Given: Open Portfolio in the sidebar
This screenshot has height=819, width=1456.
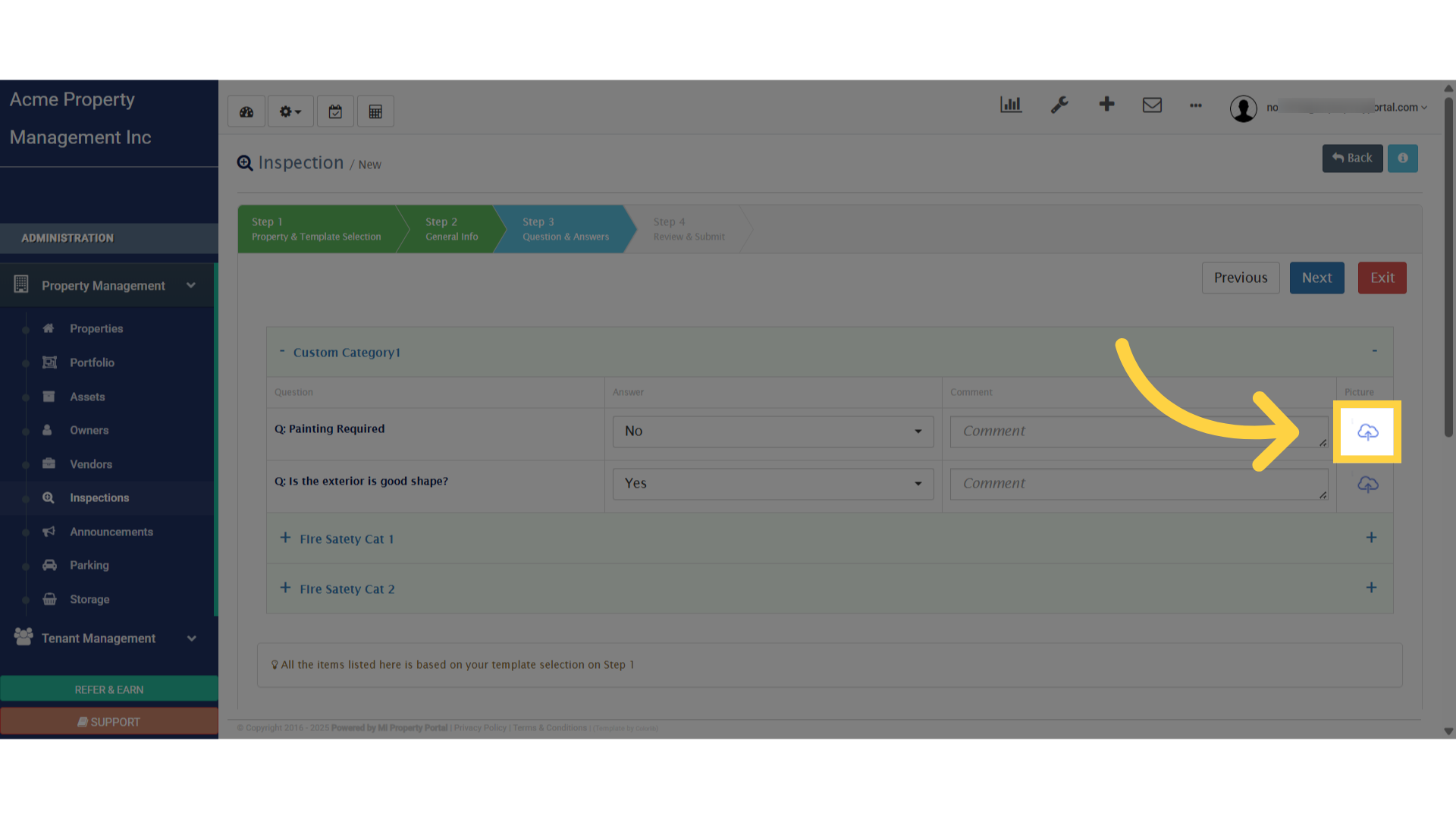Looking at the screenshot, I should coord(92,362).
